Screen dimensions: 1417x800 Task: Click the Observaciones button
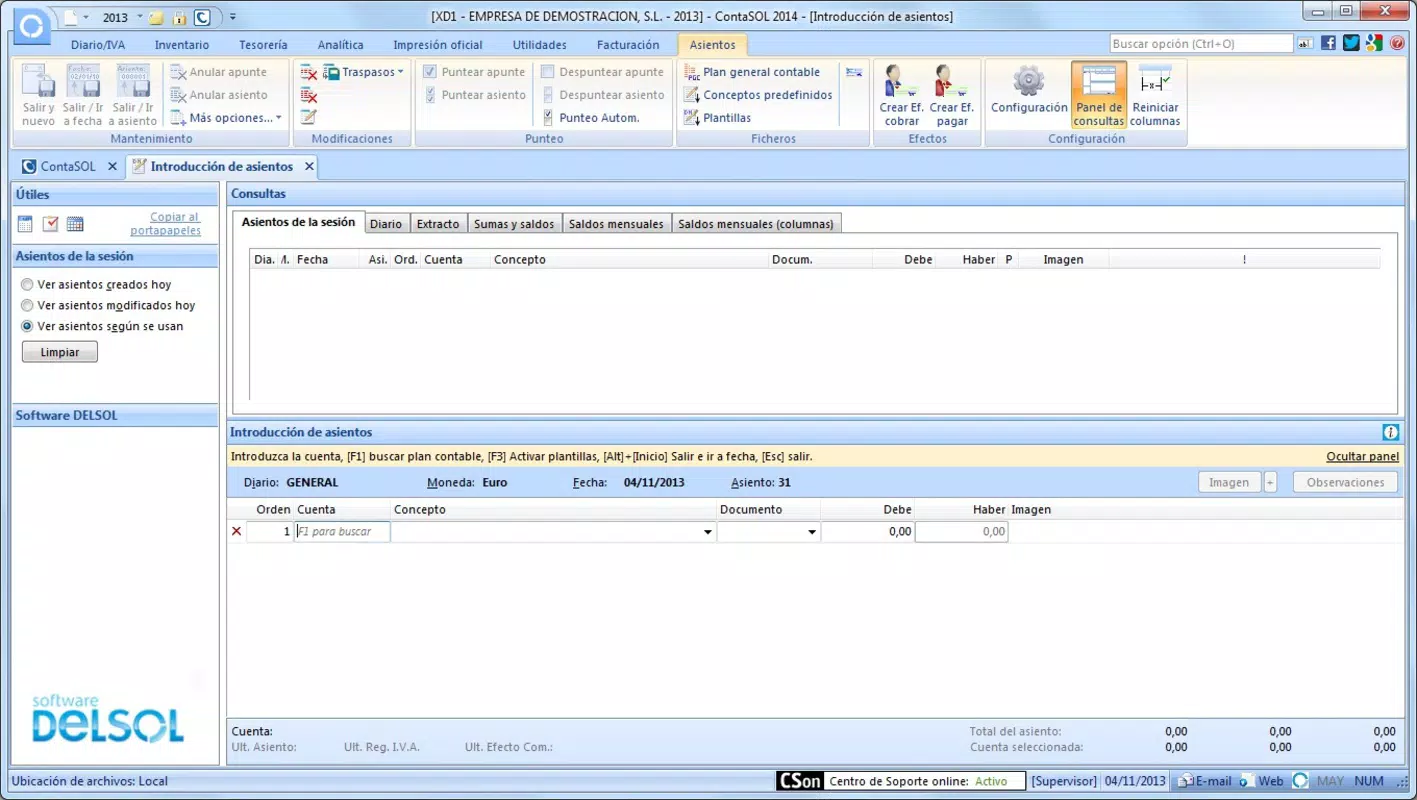[x=1345, y=482]
